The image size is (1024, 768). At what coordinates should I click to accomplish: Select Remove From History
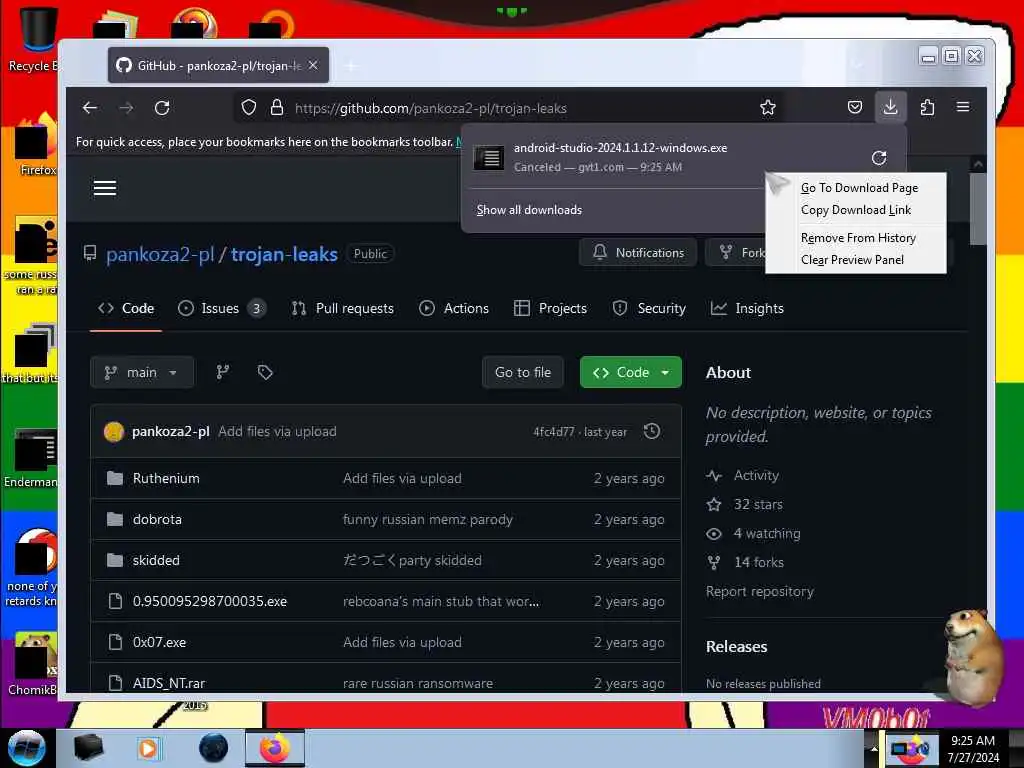click(858, 238)
